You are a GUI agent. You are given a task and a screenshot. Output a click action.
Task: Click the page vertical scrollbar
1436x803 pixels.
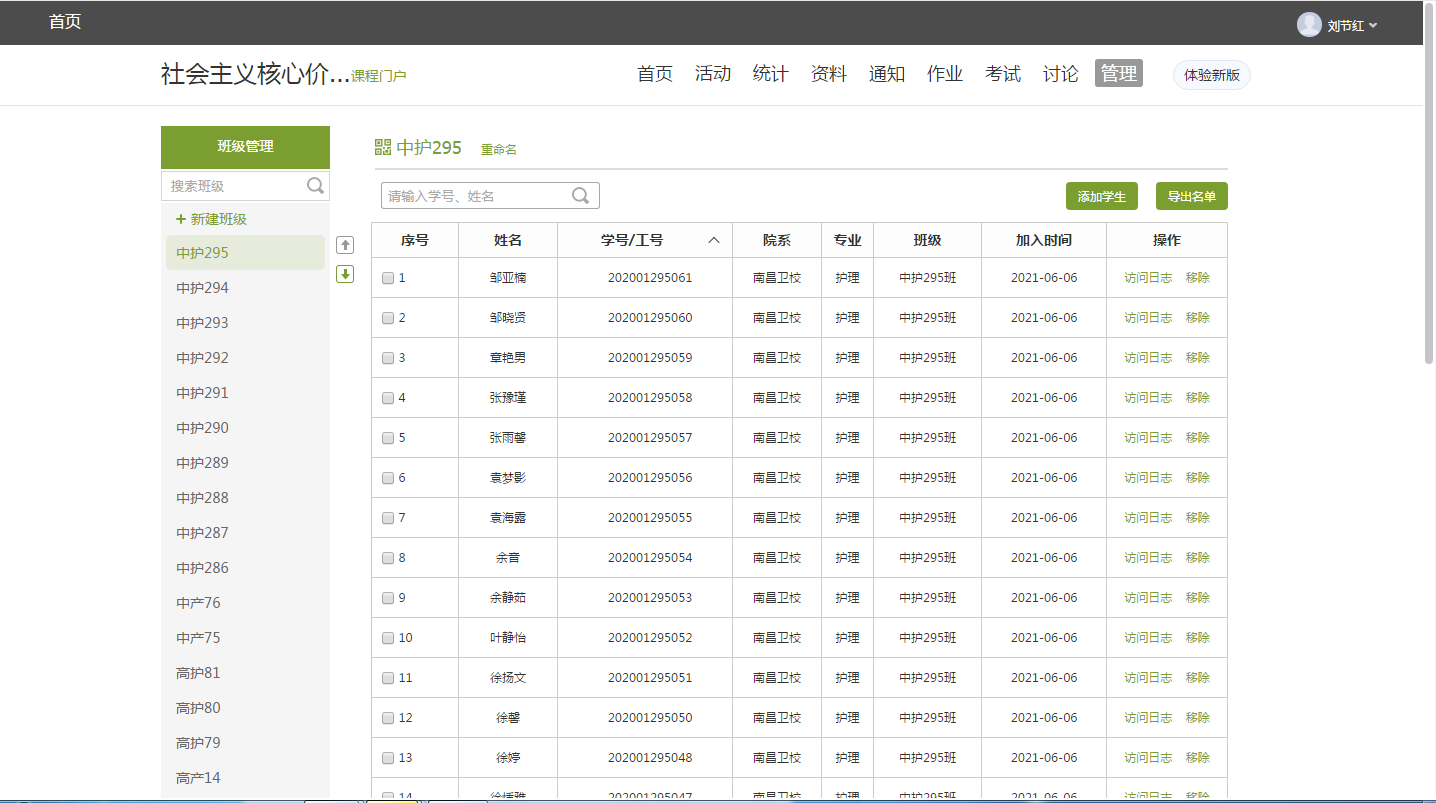[x=1429, y=185]
